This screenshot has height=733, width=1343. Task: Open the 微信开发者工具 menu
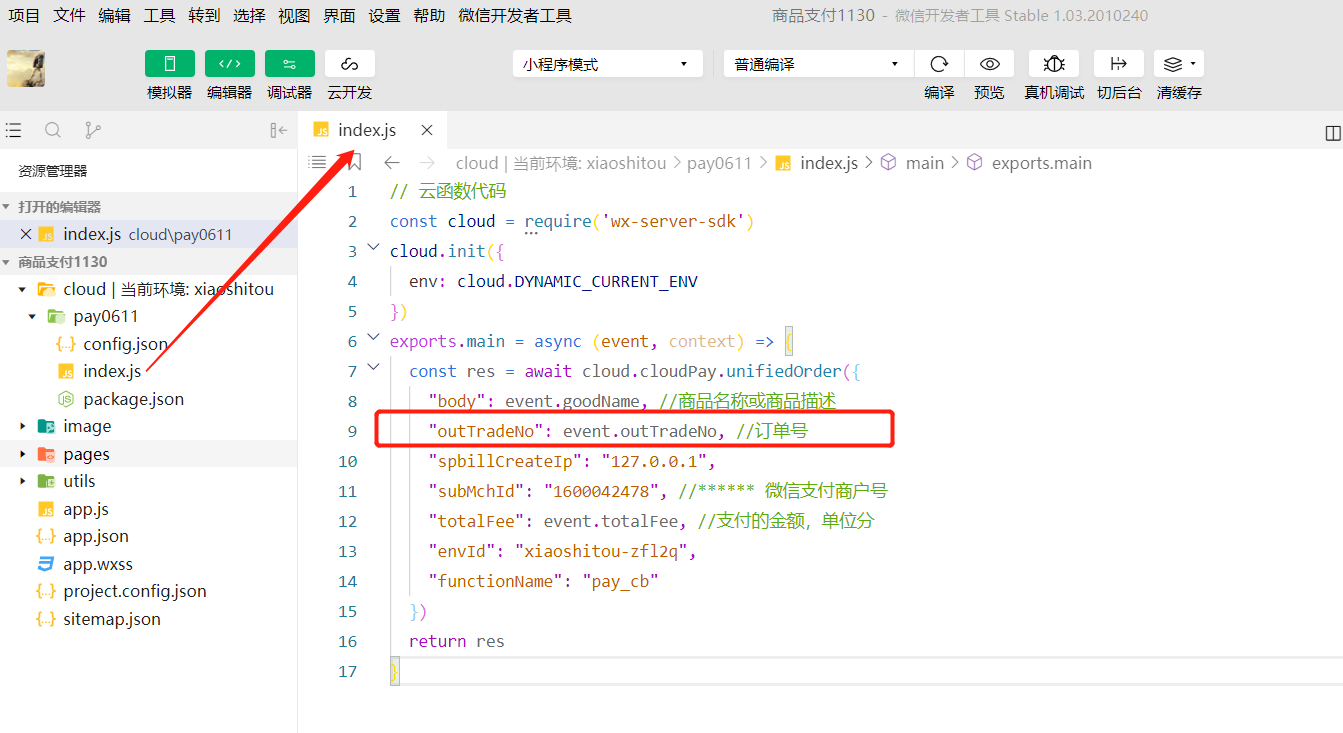point(515,16)
